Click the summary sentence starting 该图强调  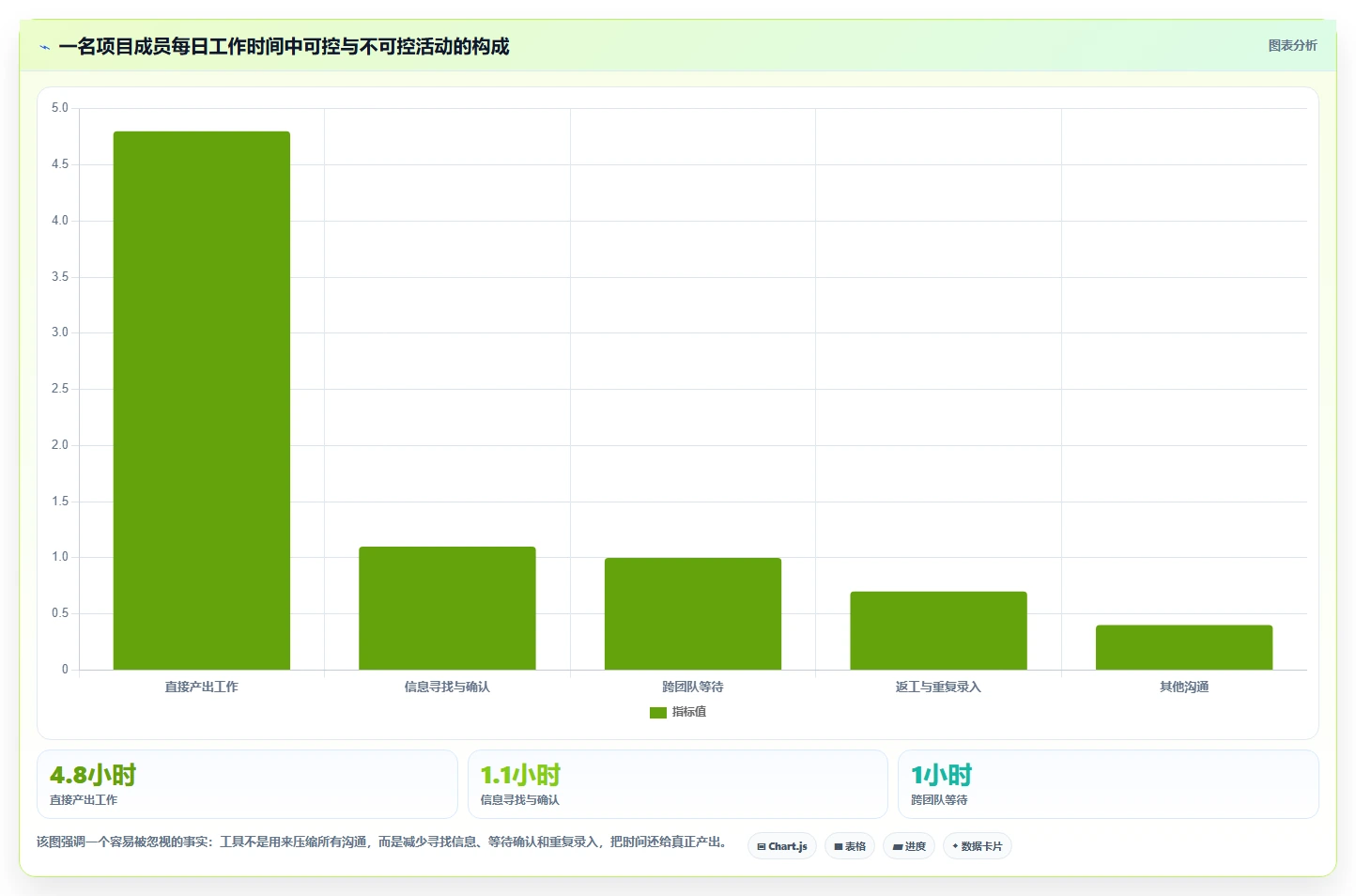[x=381, y=842]
